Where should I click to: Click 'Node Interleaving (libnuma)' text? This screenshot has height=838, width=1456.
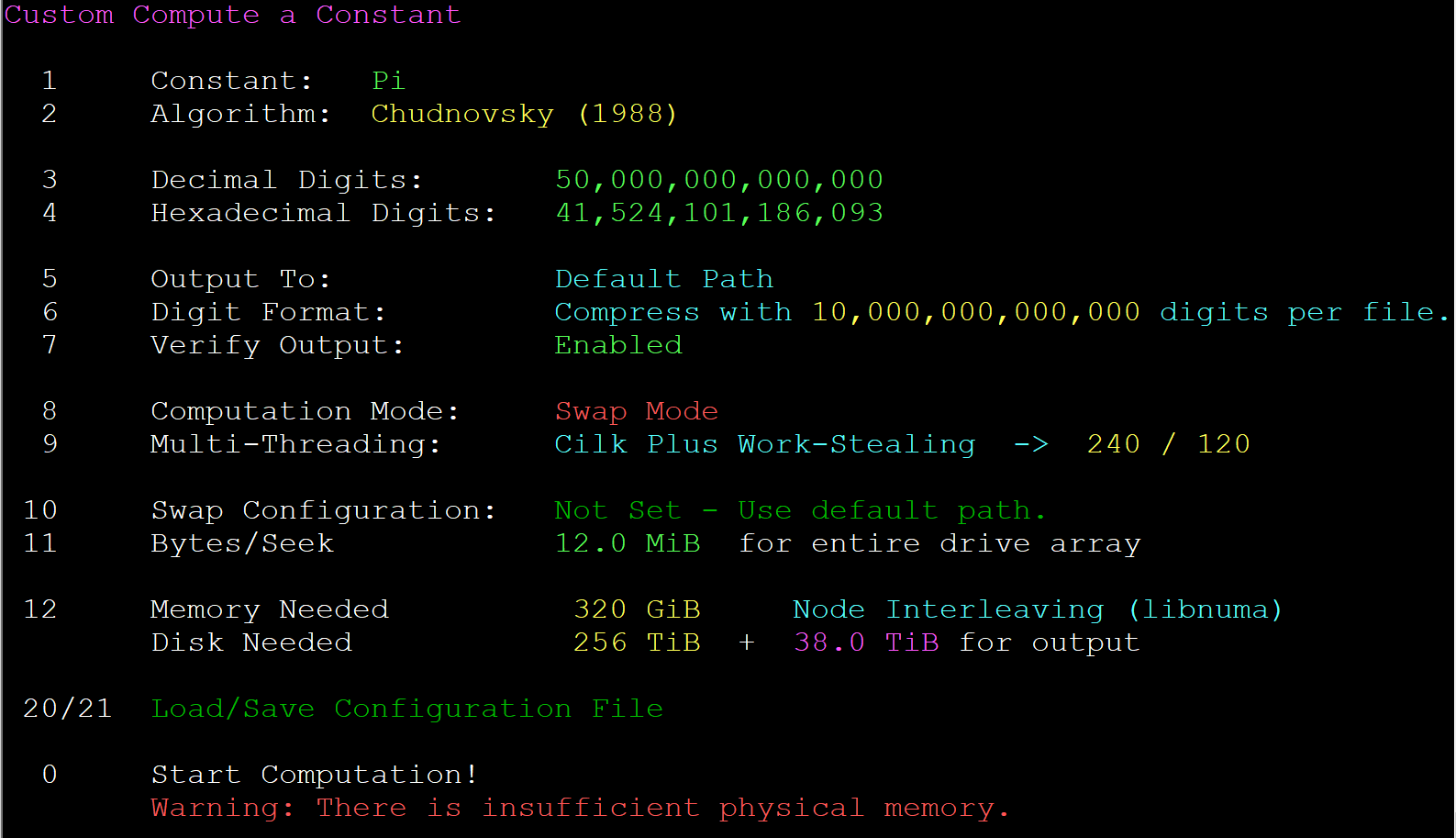(1039, 609)
